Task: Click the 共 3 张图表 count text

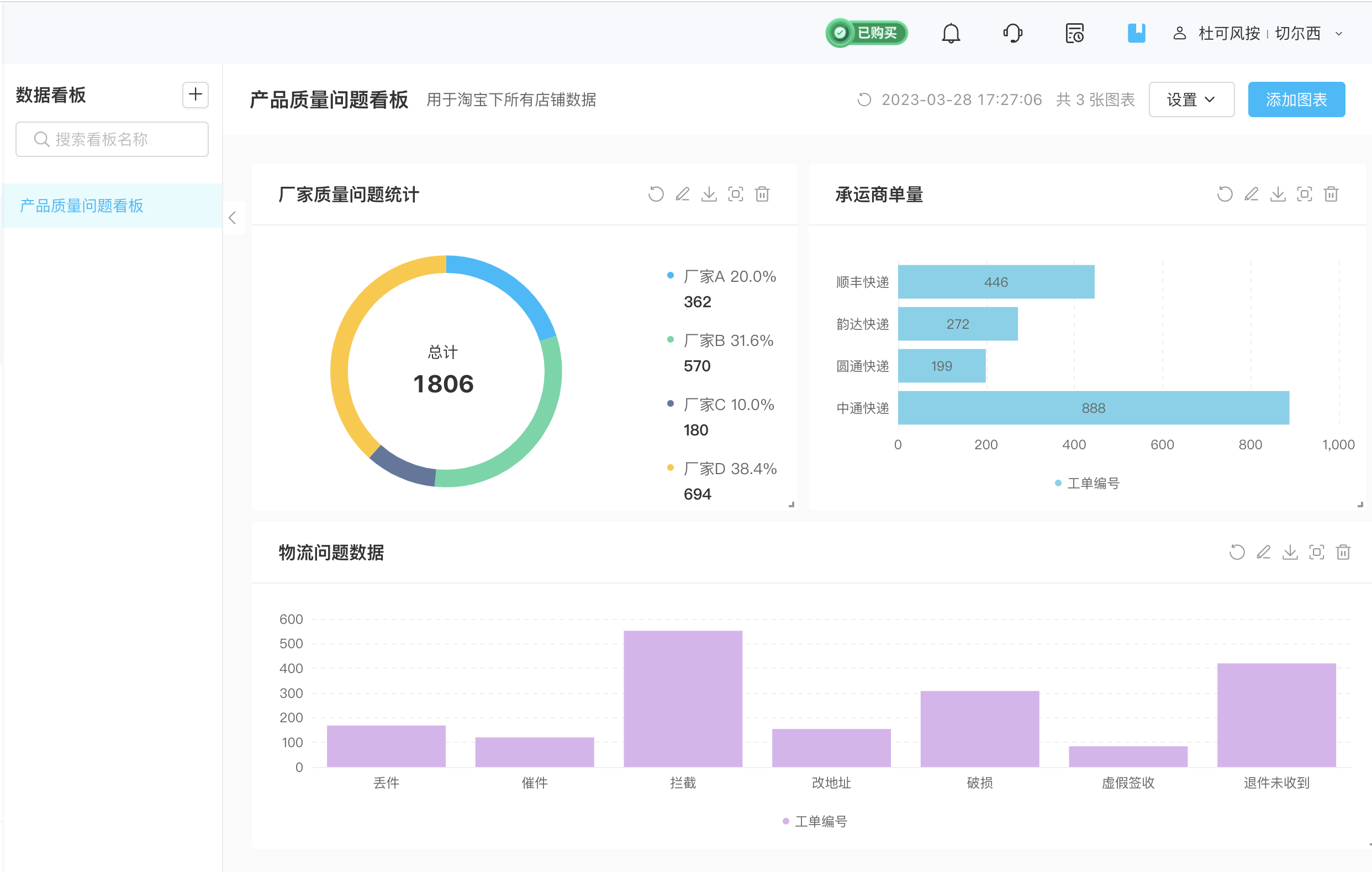Action: [x=1095, y=99]
